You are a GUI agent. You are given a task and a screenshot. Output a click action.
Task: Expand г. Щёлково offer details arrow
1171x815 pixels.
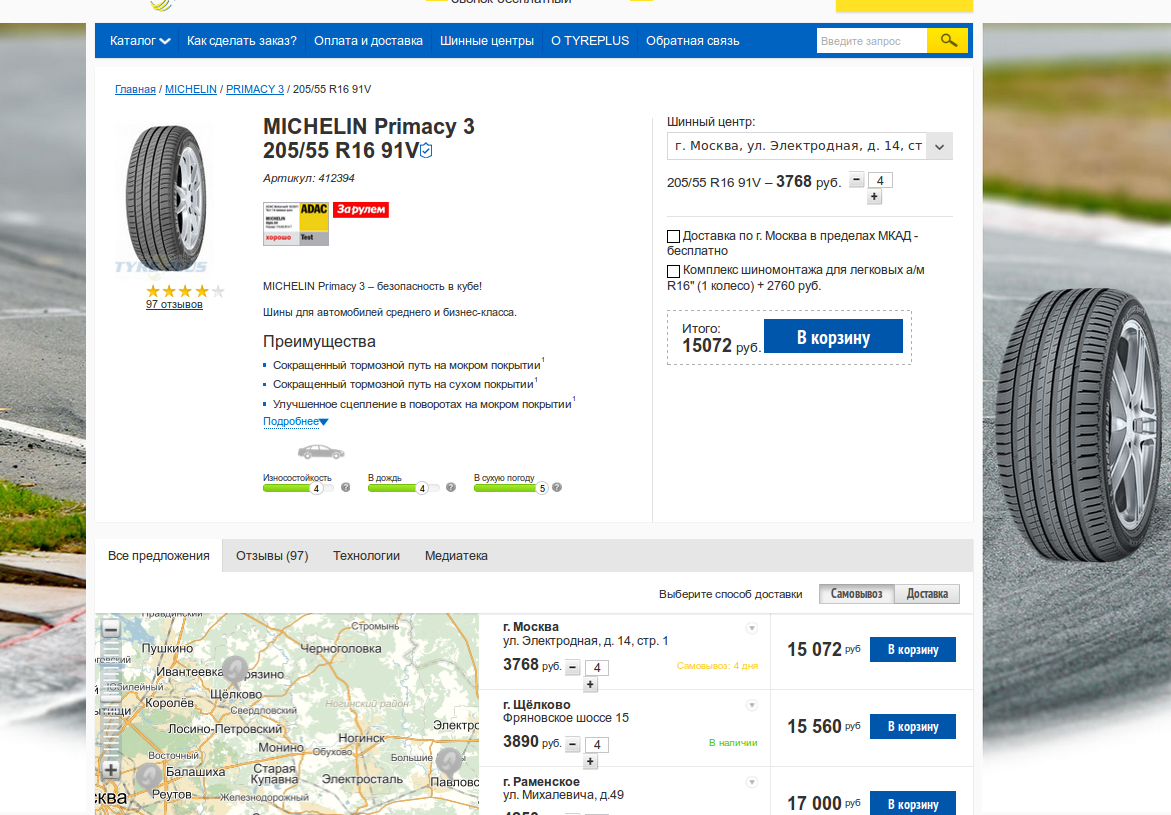point(752,705)
